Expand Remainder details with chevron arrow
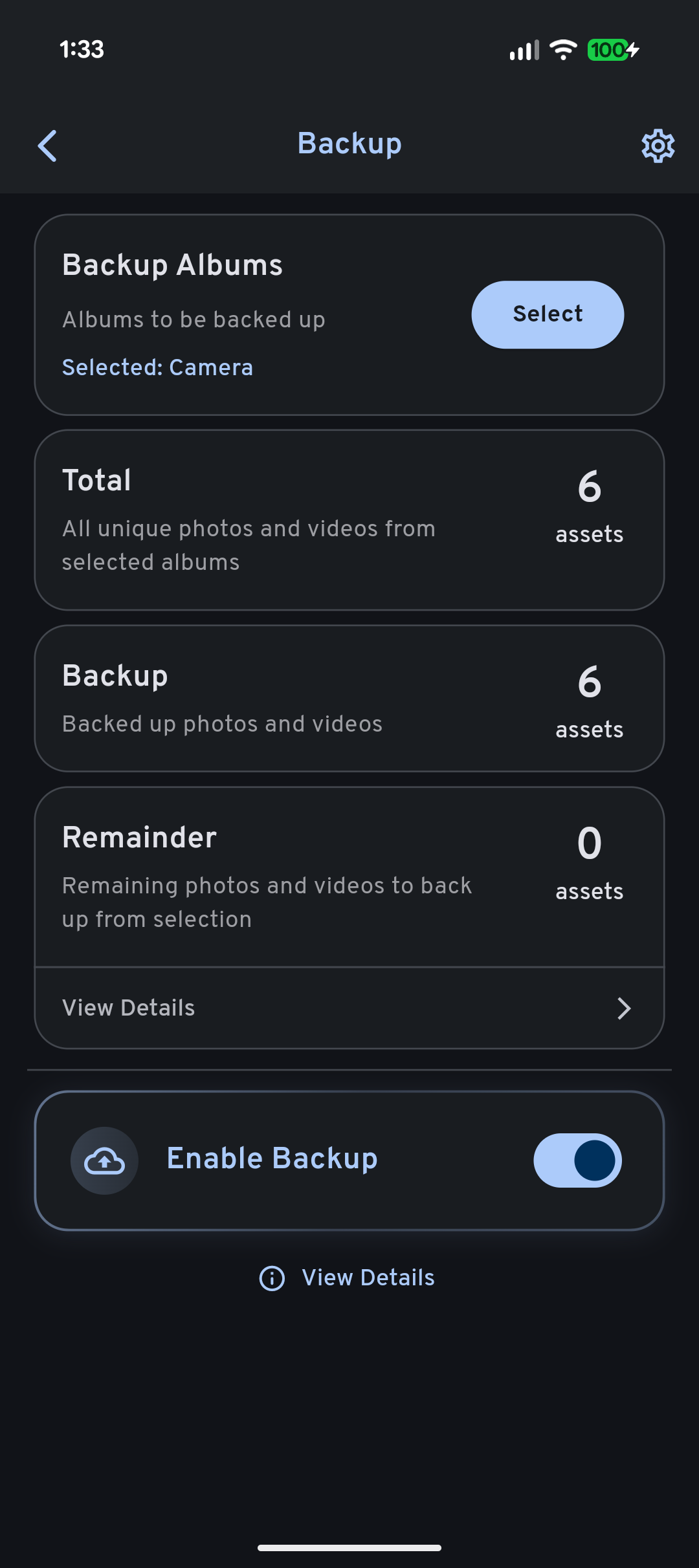 coord(623,1008)
